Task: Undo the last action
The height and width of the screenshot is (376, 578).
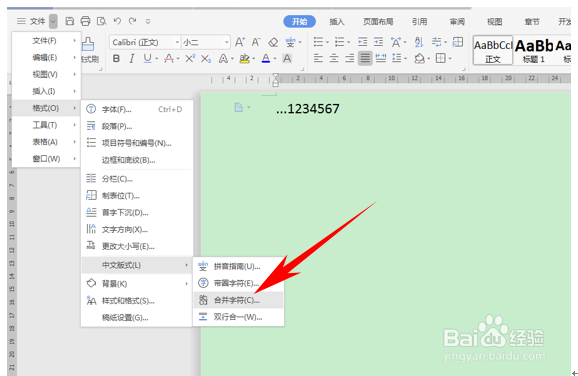Action: pyautogui.click(x=117, y=21)
